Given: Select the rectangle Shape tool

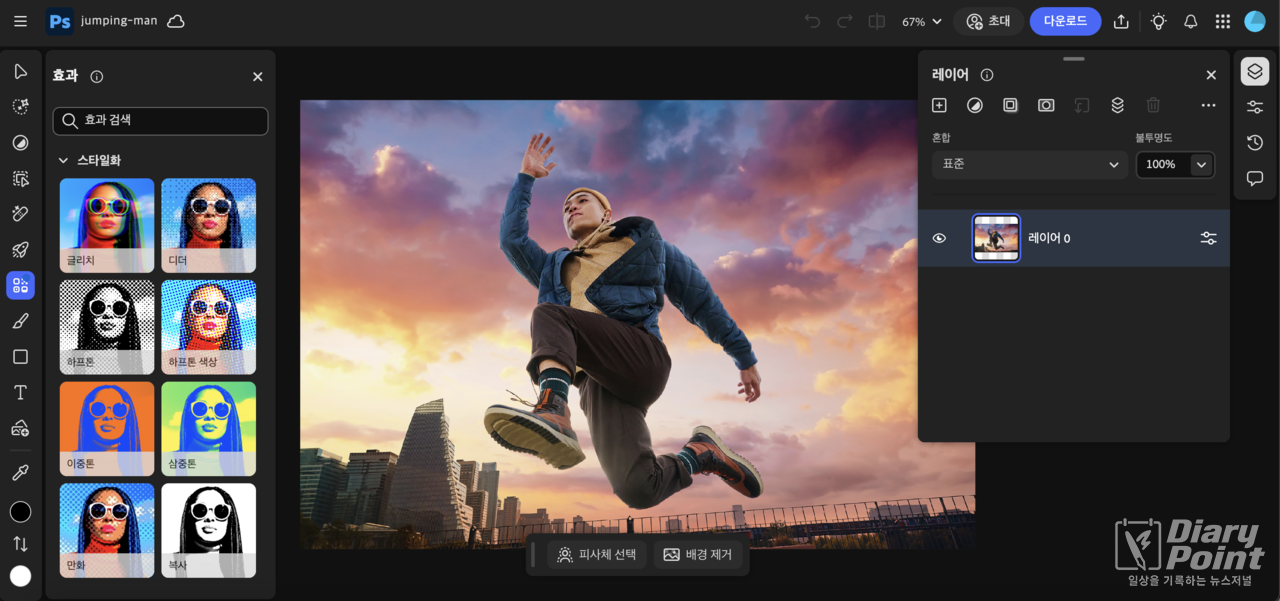Looking at the screenshot, I should pos(20,357).
